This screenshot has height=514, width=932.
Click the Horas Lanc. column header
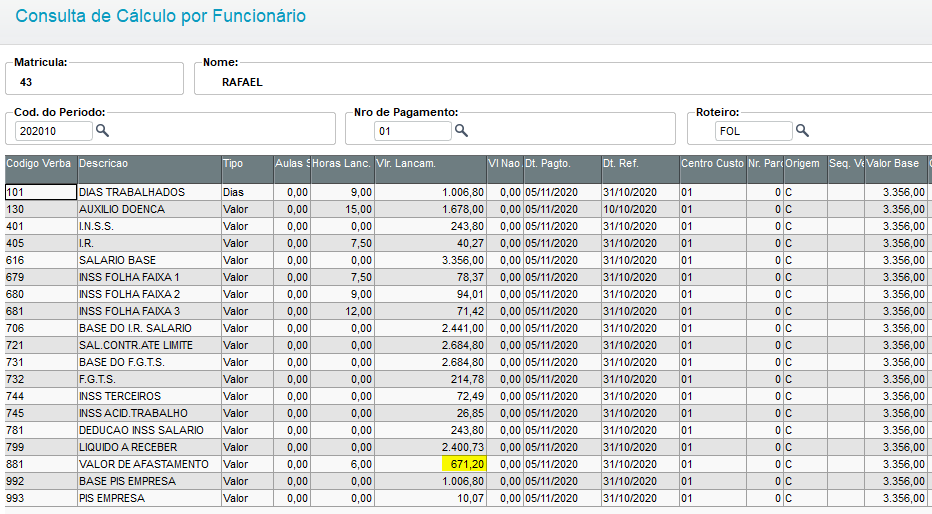(342, 169)
